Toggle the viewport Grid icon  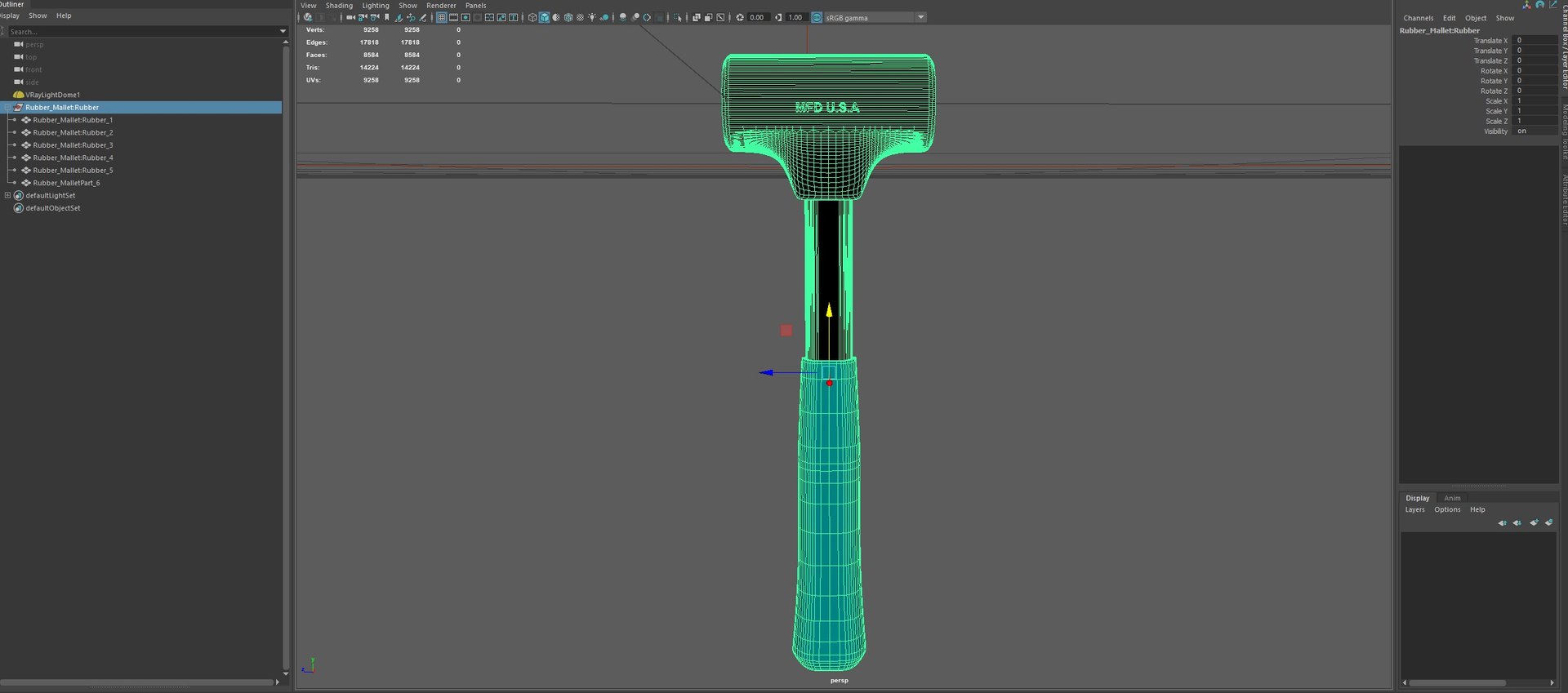point(442,17)
